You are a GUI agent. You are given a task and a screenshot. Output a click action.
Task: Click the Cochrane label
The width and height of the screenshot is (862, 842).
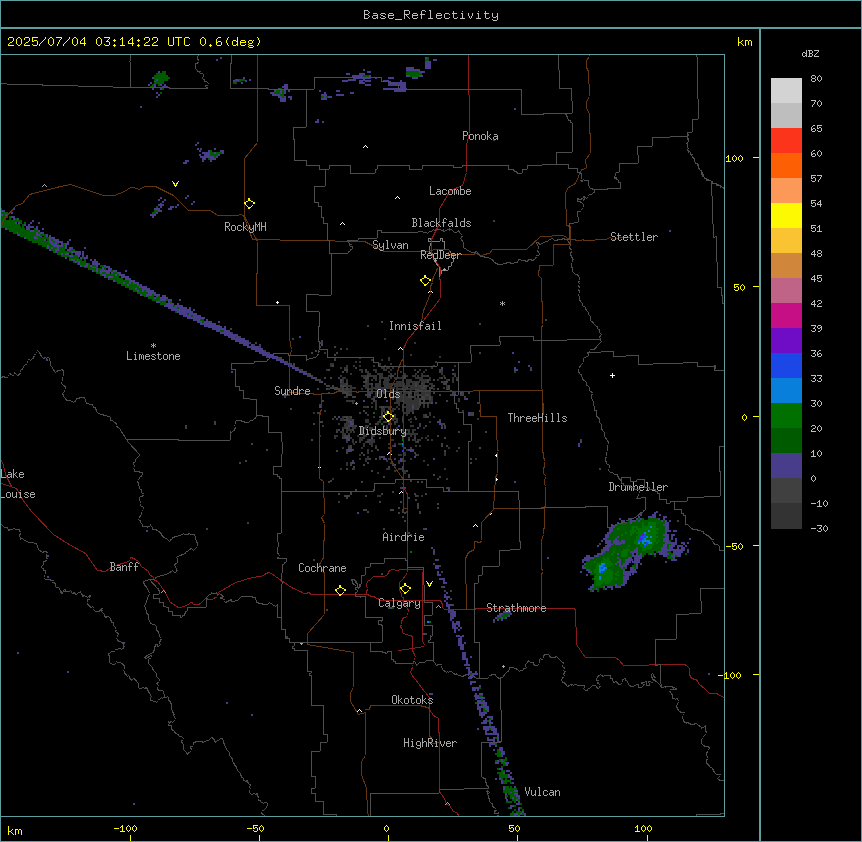click(x=322, y=568)
